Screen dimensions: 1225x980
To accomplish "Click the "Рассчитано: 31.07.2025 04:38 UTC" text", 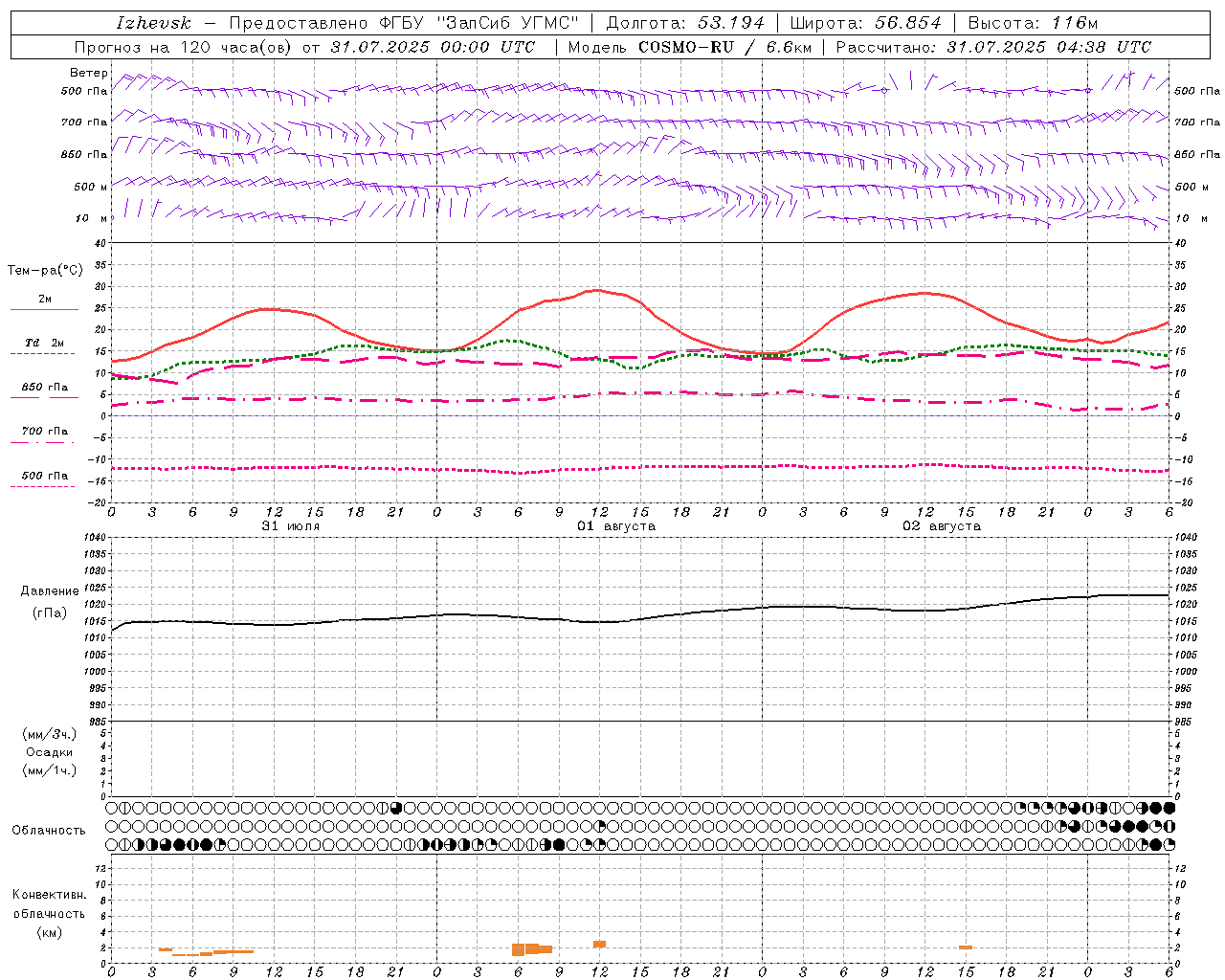I will (993, 47).
